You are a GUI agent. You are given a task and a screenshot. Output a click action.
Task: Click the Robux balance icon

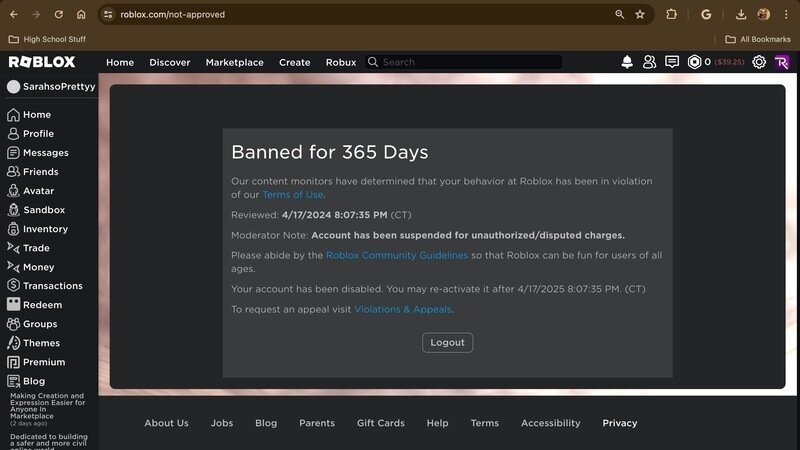pos(694,62)
